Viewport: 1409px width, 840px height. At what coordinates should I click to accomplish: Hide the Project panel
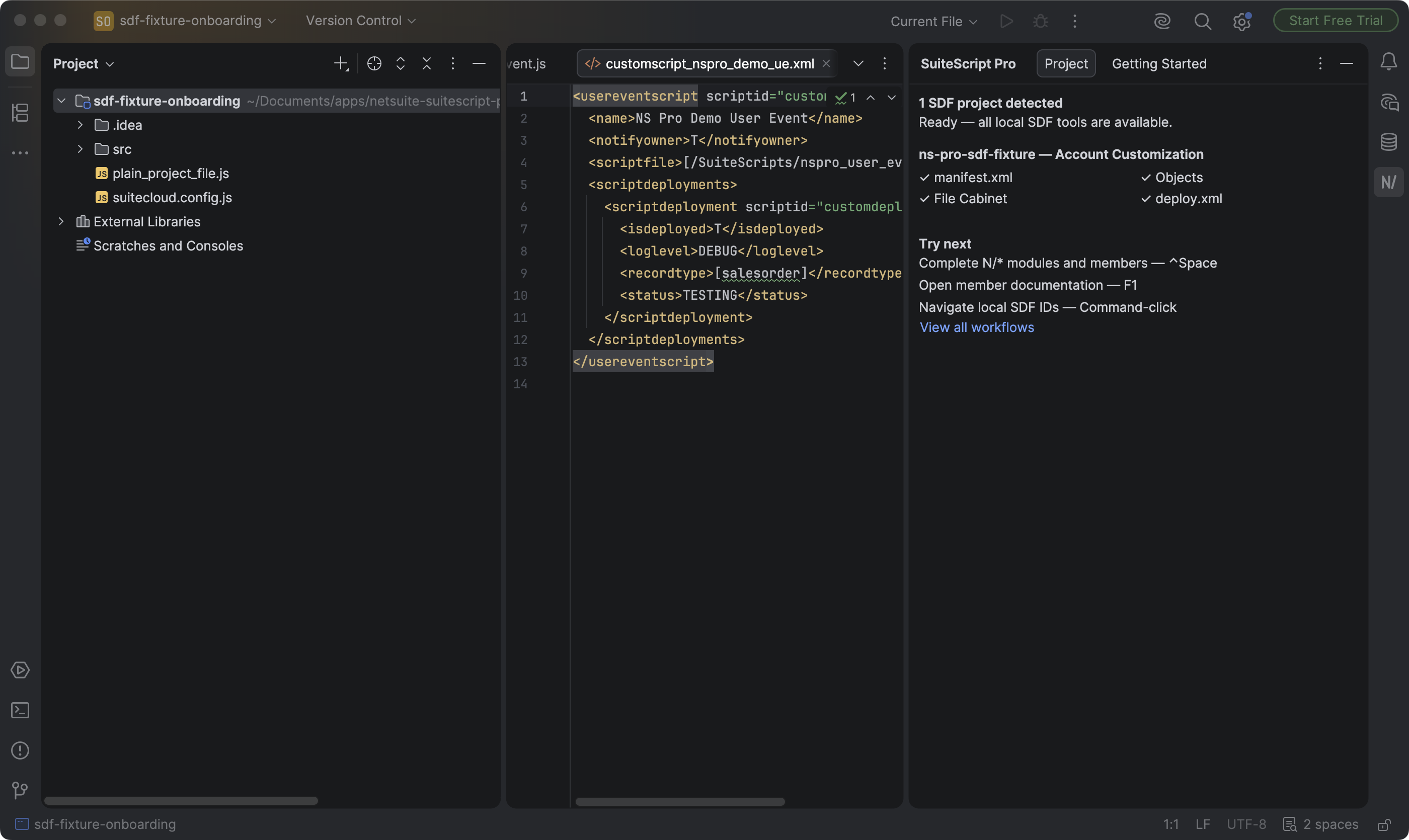[479, 63]
